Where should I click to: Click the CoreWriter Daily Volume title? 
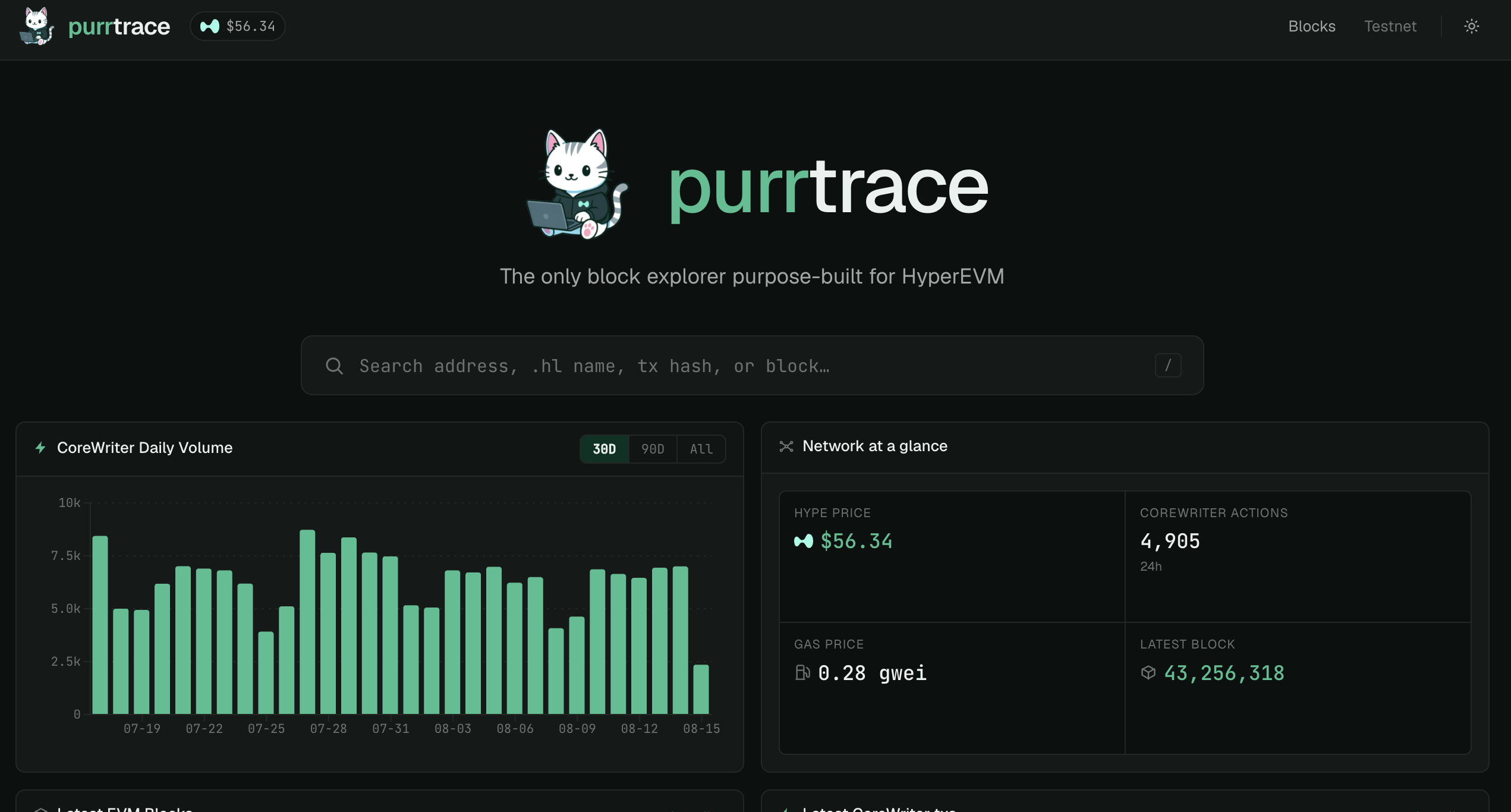tap(144, 448)
